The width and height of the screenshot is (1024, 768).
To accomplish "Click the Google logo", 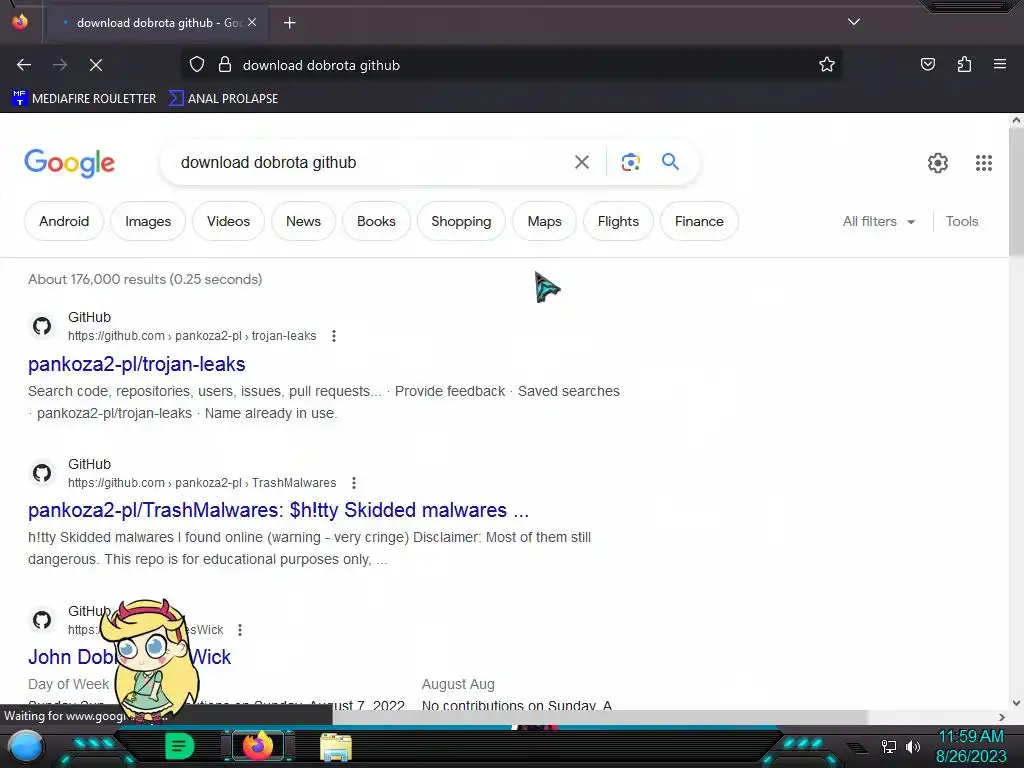I will pyautogui.click(x=69, y=163).
